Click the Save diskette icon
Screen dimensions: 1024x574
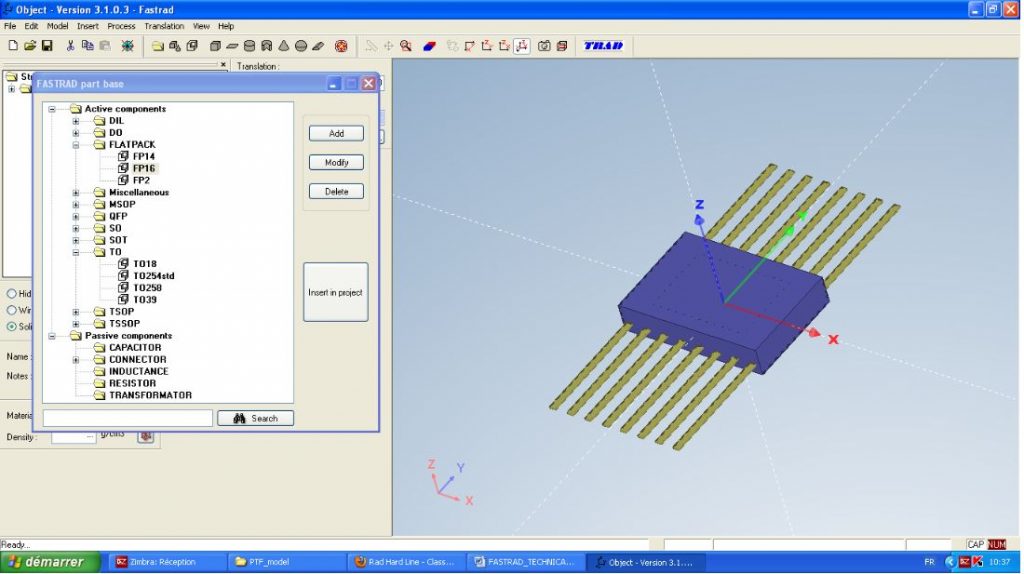pos(47,46)
